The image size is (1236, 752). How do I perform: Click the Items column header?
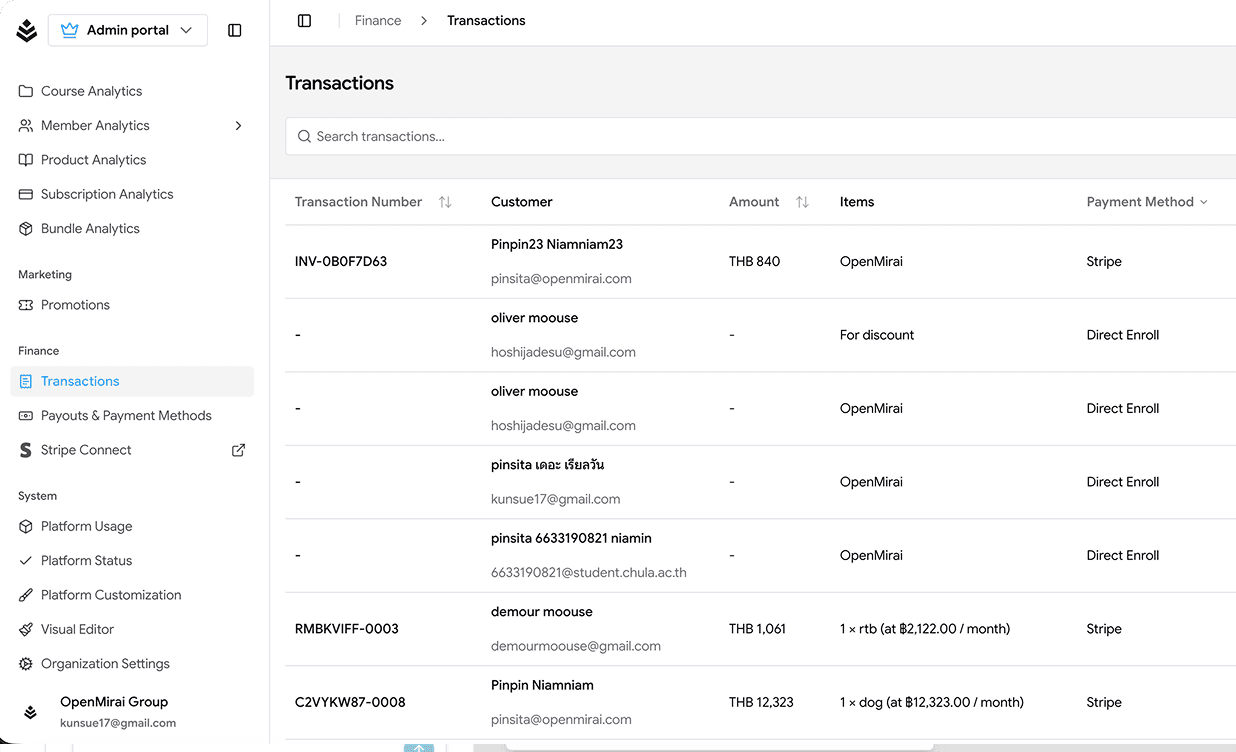tap(857, 202)
